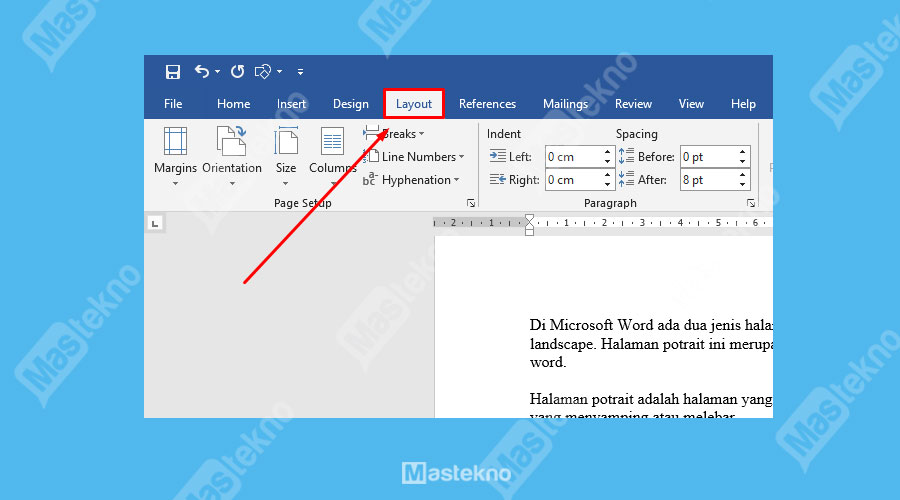Switch to the Home tab
Image resolution: width=900 pixels, height=500 pixels.
[x=233, y=104]
